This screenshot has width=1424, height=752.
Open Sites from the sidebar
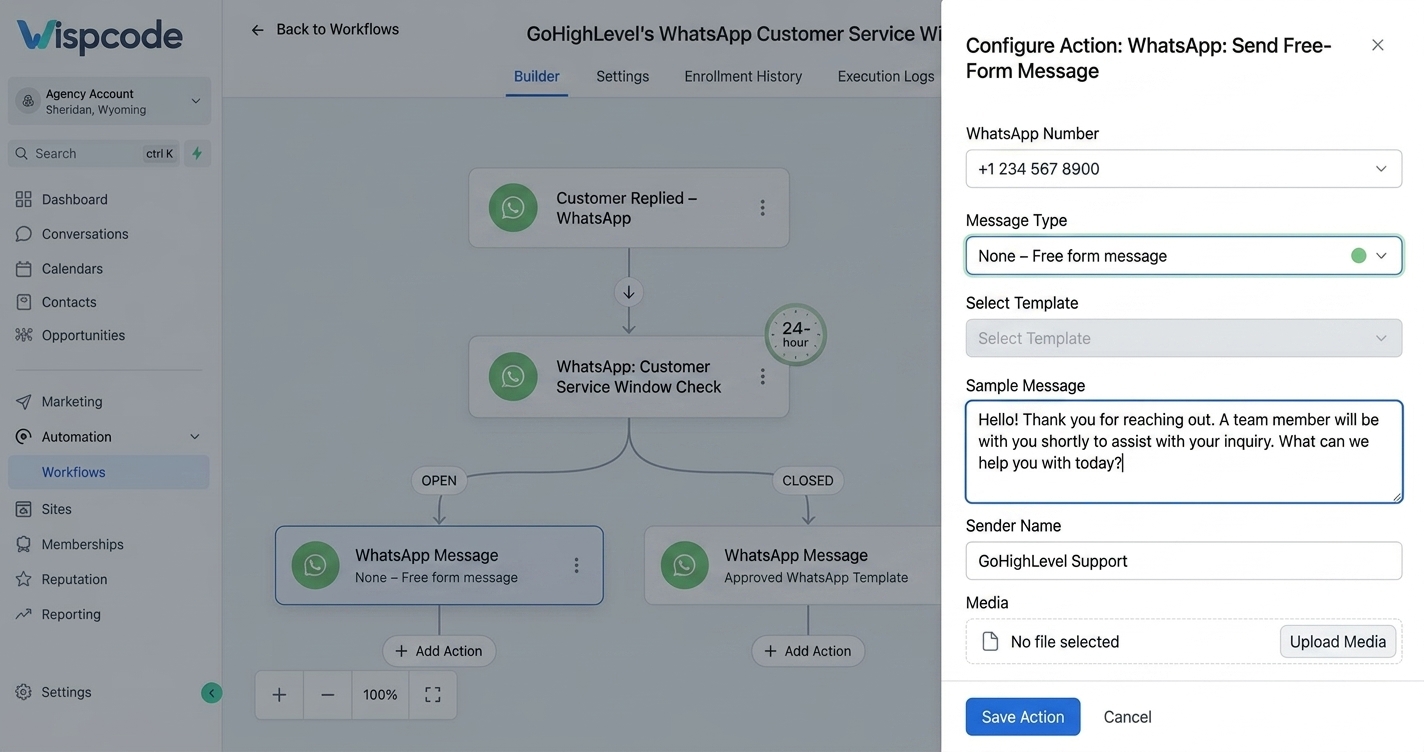44,509
